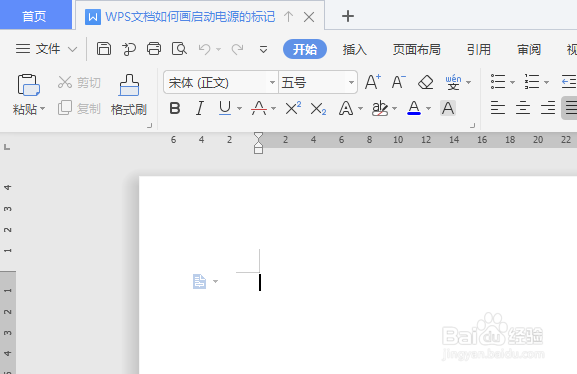Apply text highlight color

pos(380,109)
